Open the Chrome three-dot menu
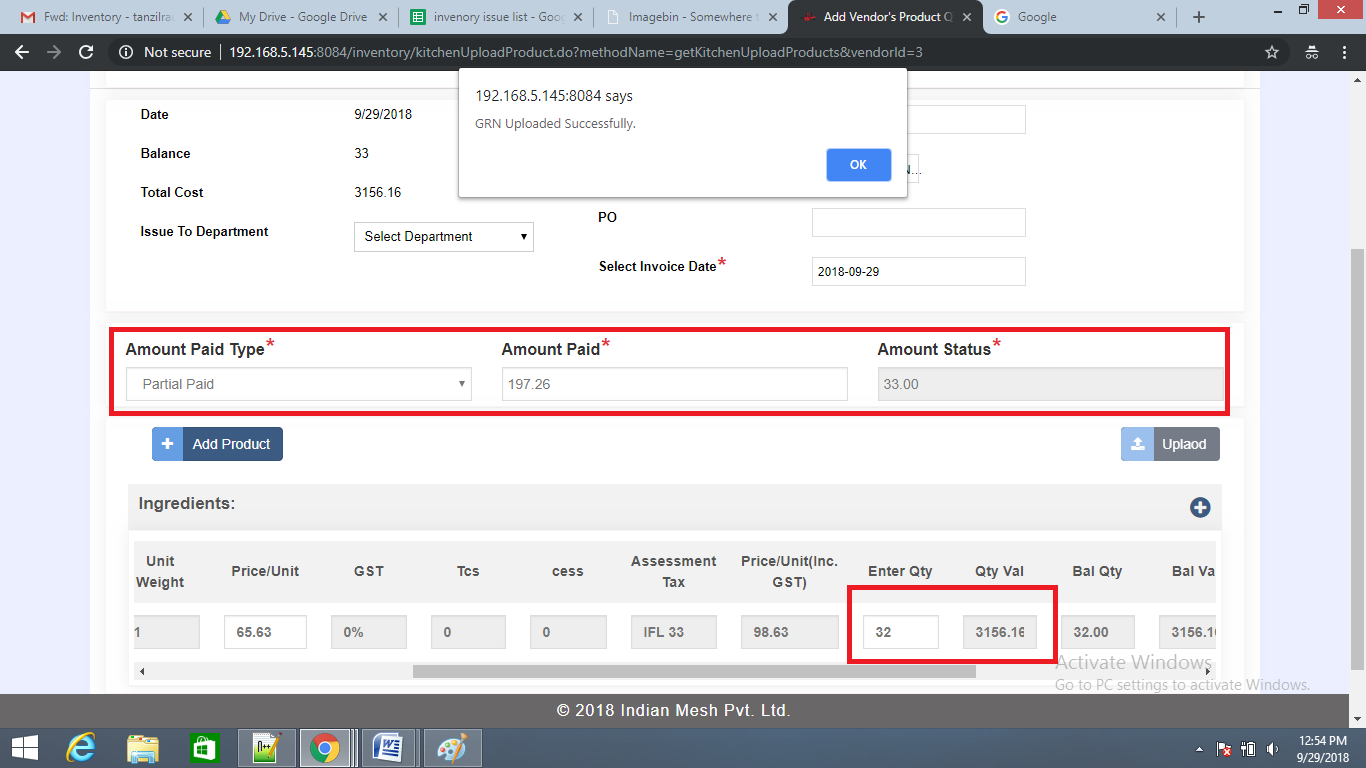Screen dimensions: 1366x768 point(1345,52)
